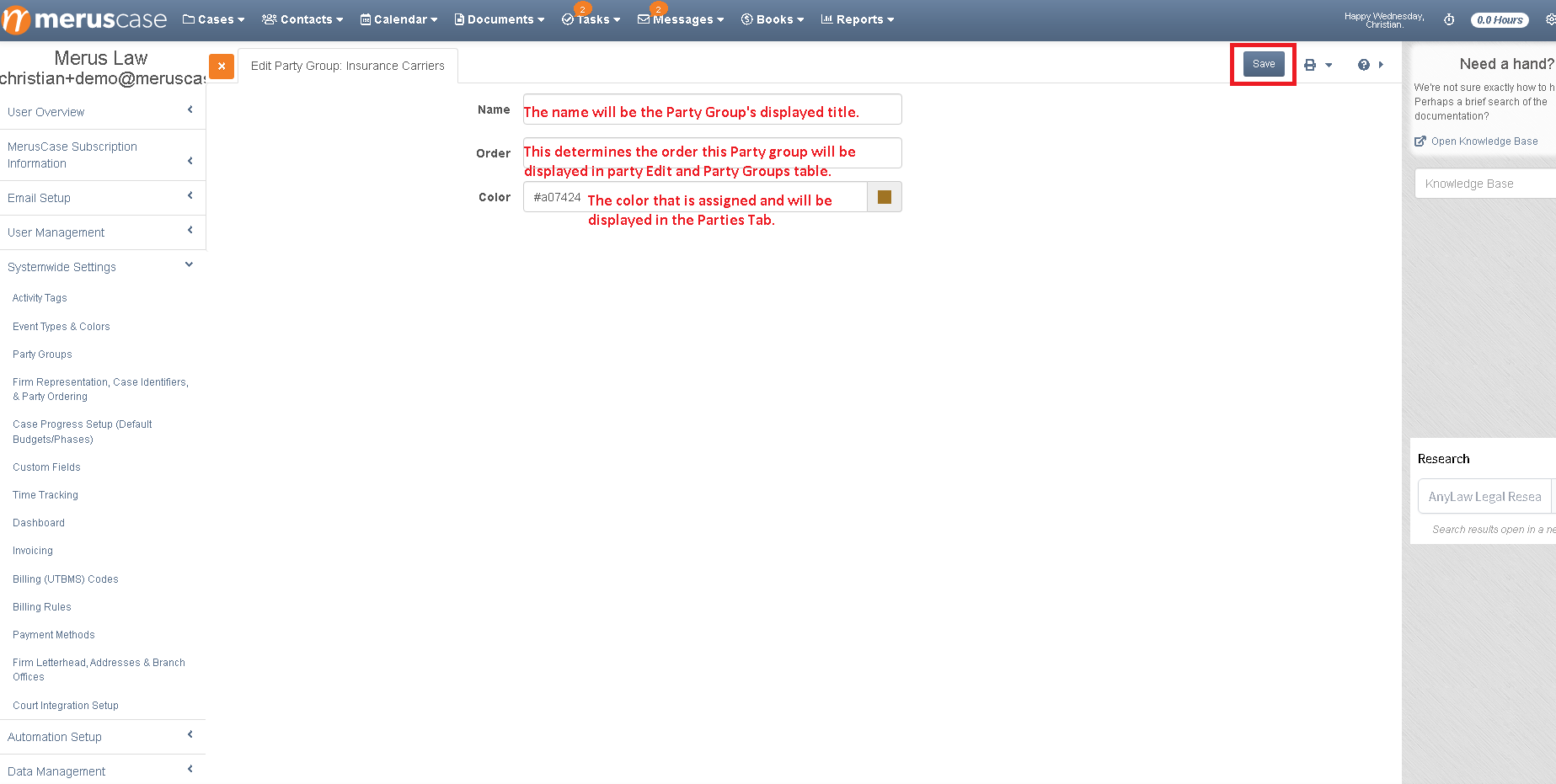Open the Messages menu
Image resolution: width=1556 pixels, height=784 pixels.
pos(681,19)
